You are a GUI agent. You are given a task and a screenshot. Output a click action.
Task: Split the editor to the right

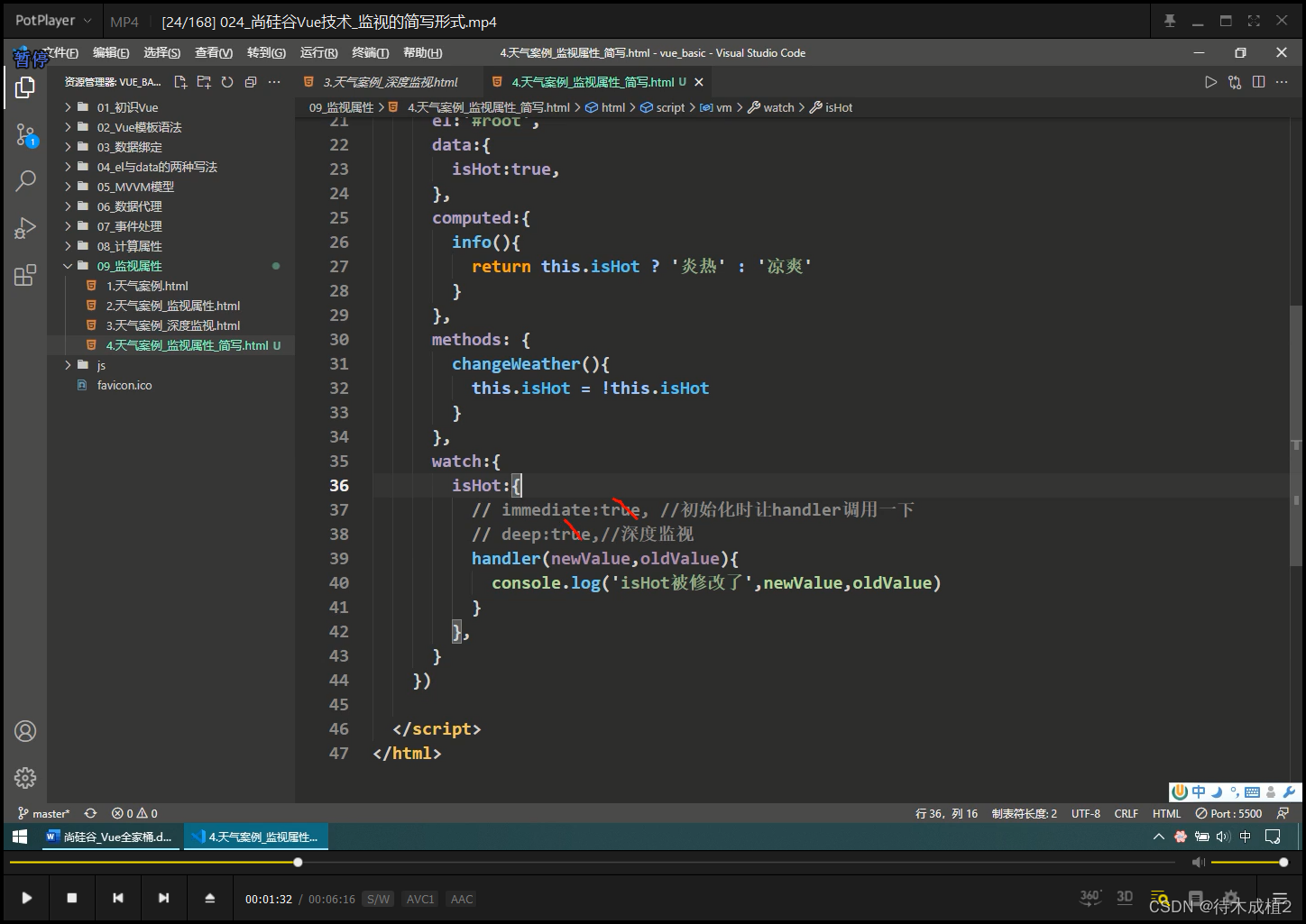[x=1259, y=82]
